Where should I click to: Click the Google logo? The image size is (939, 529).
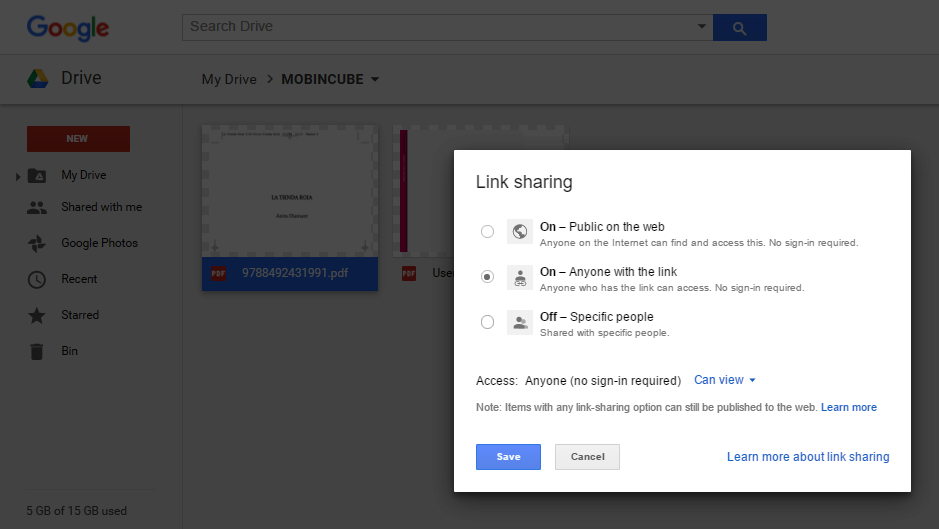68,28
